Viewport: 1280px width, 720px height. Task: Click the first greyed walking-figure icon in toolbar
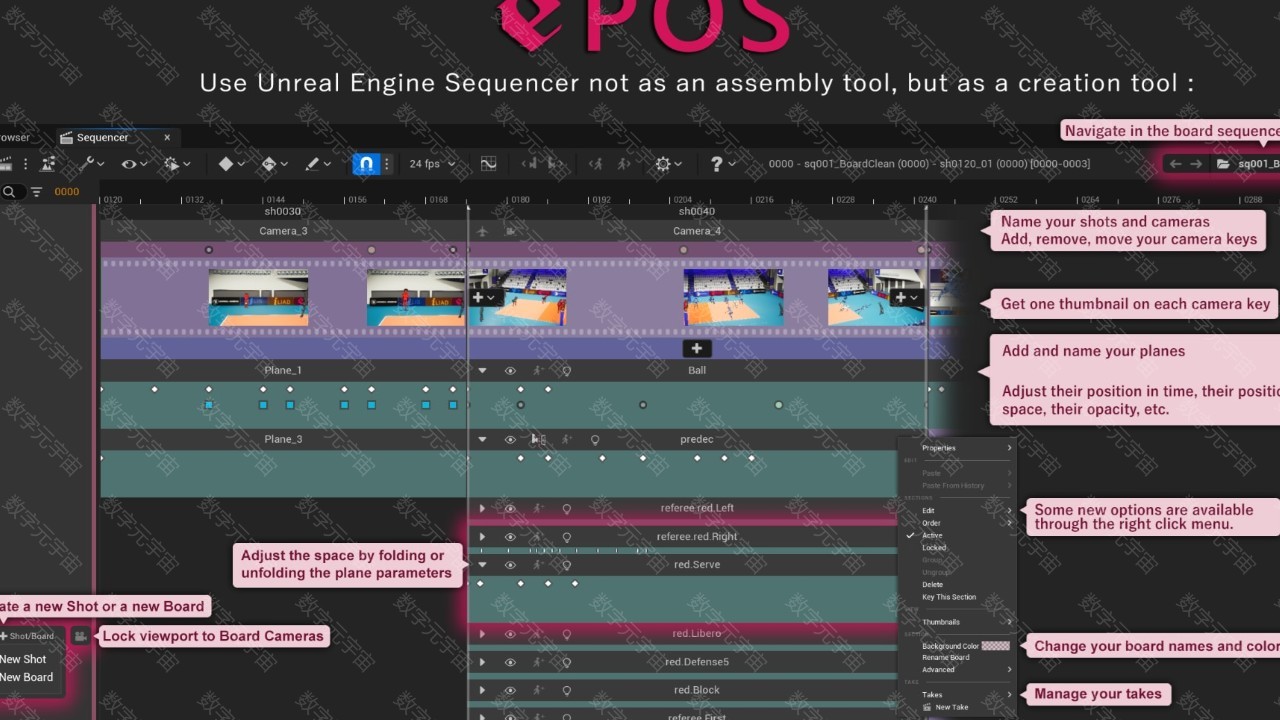click(x=596, y=164)
